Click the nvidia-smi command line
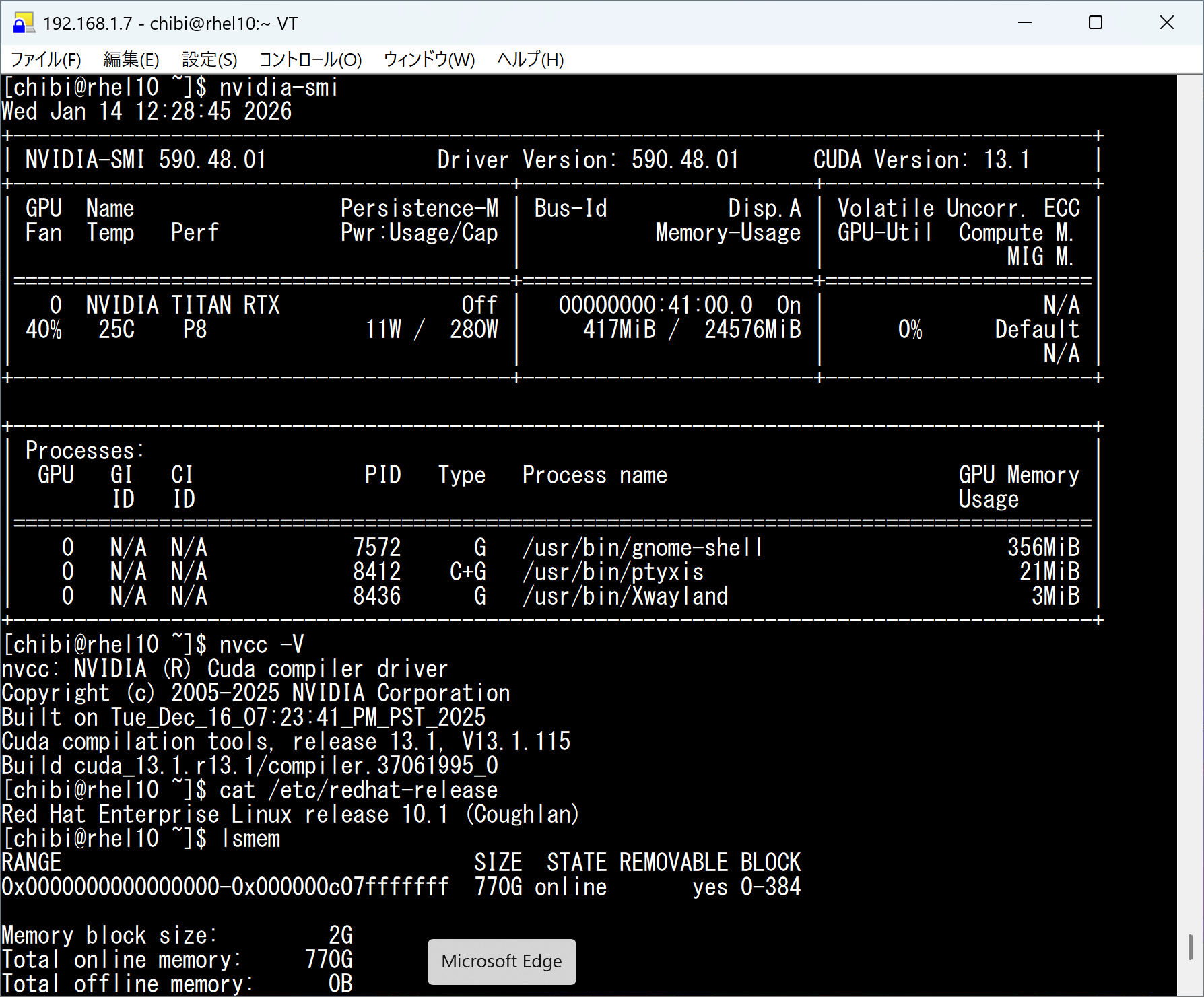 278,88
